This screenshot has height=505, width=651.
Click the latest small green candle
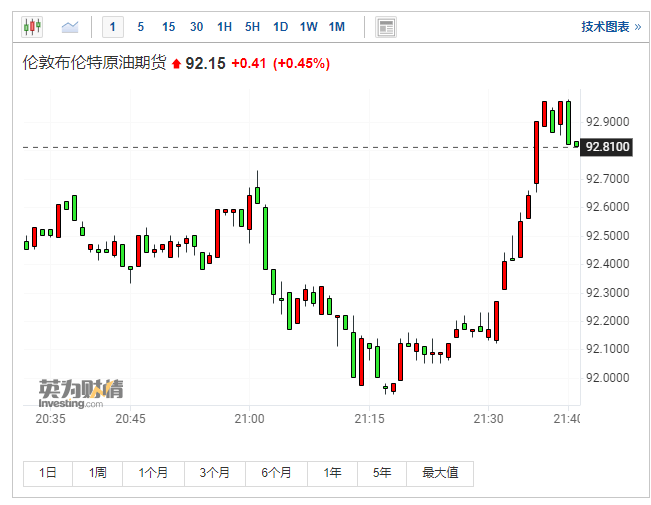[x=576, y=144]
